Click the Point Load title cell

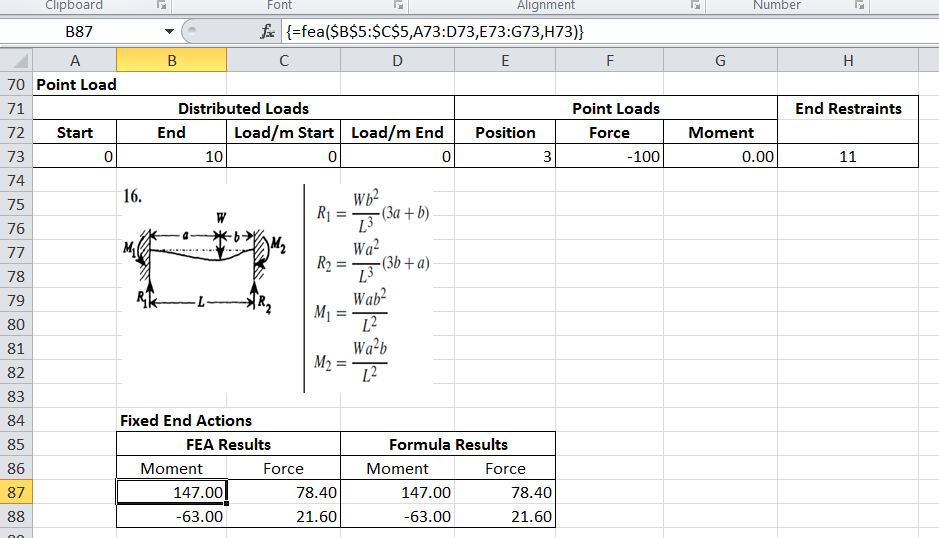click(76, 85)
